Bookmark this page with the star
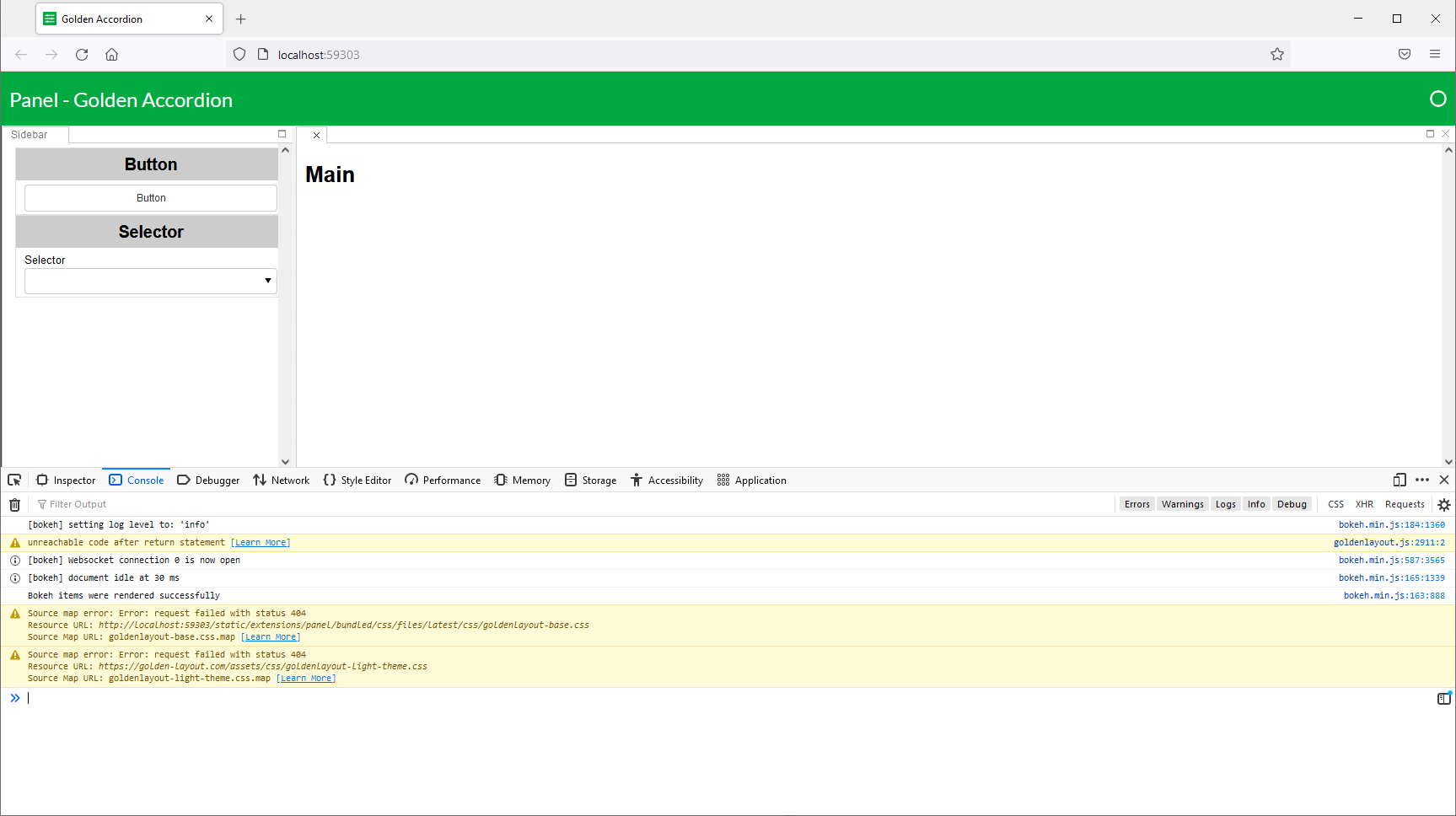This screenshot has width=1456, height=816. [x=1277, y=55]
